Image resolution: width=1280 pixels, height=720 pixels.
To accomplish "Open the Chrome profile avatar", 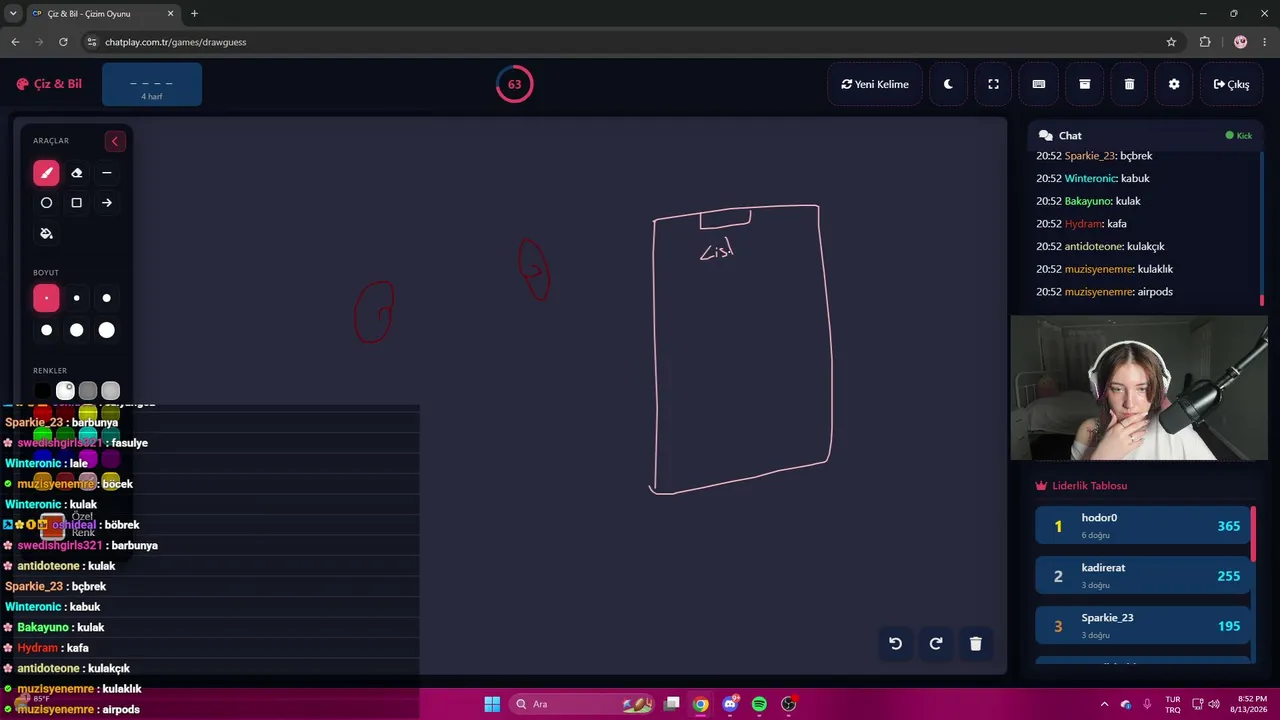I will pyautogui.click(x=1241, y=42).
